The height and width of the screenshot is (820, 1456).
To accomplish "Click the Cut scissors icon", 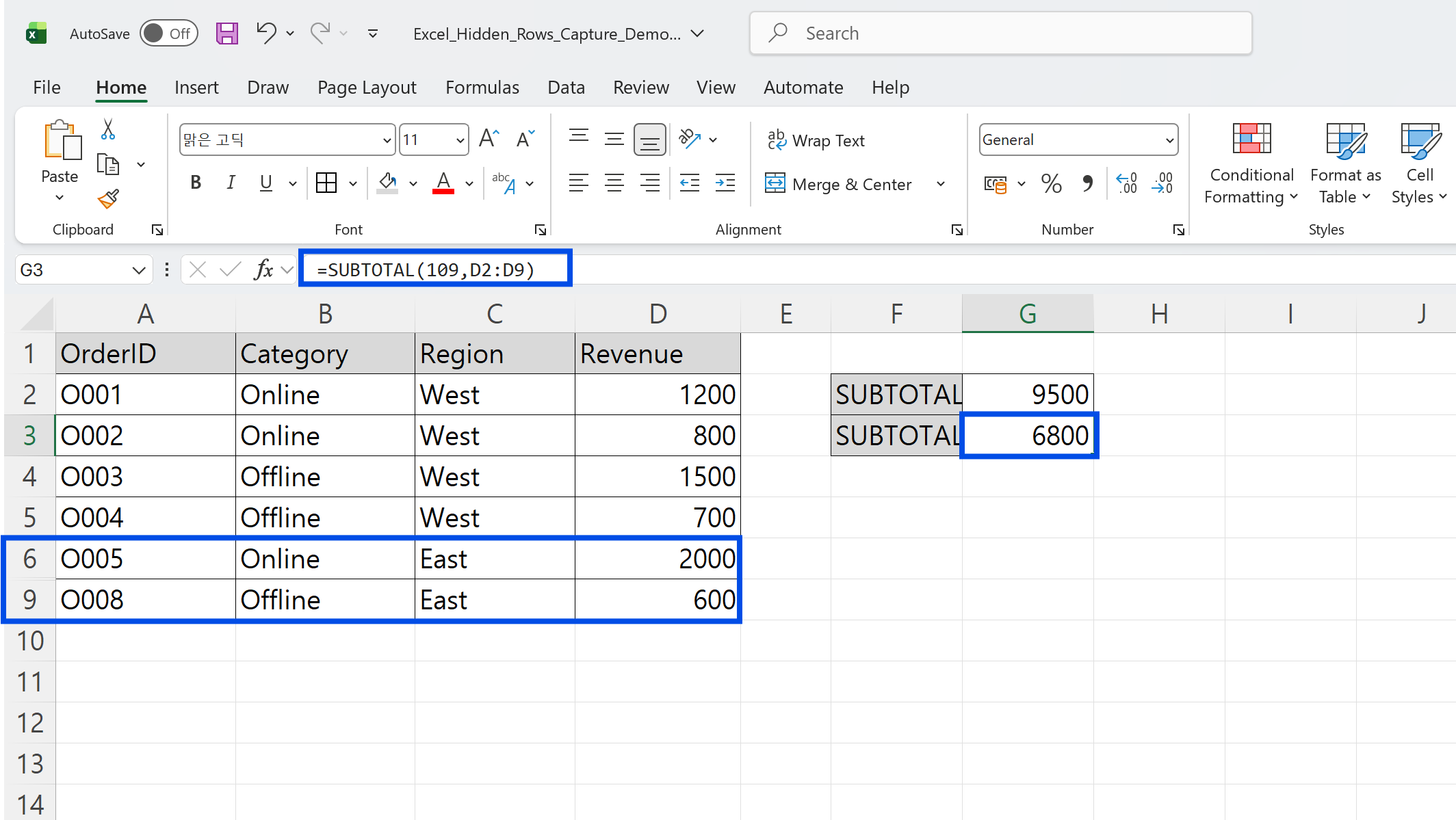I will [108, 129].
